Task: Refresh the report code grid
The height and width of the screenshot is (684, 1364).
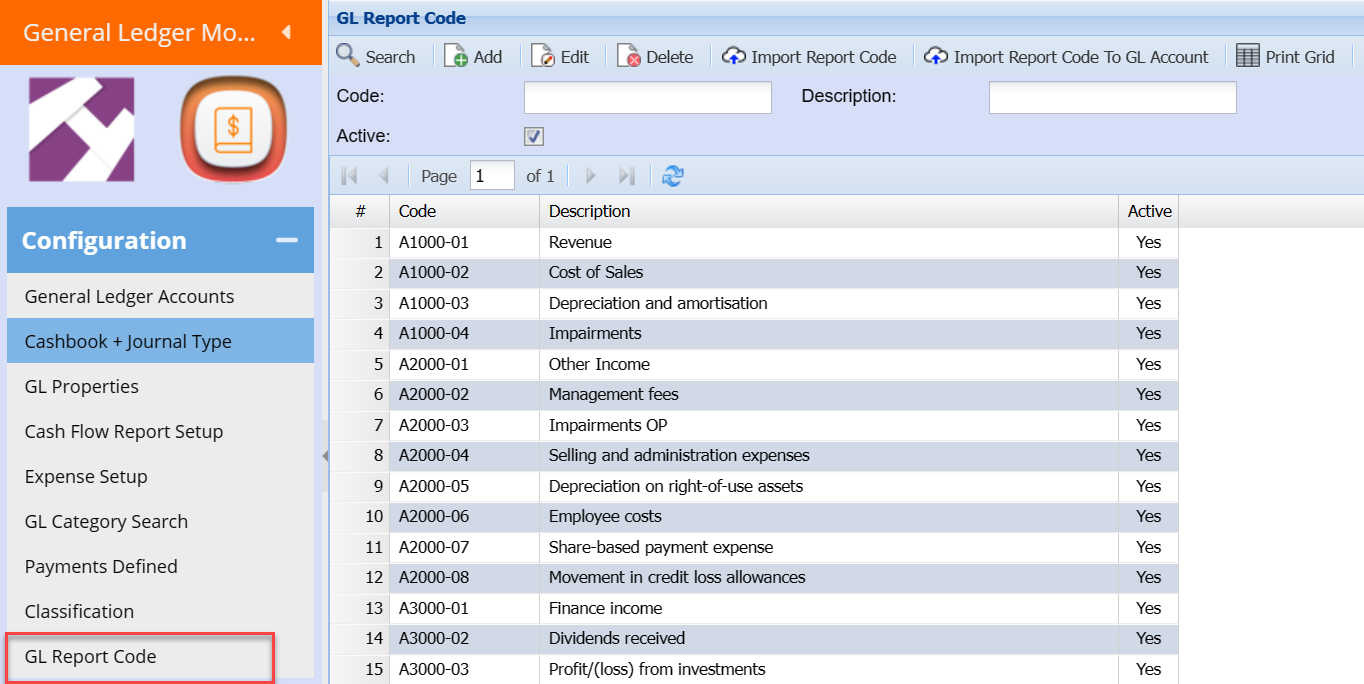Action: [673, 176]
